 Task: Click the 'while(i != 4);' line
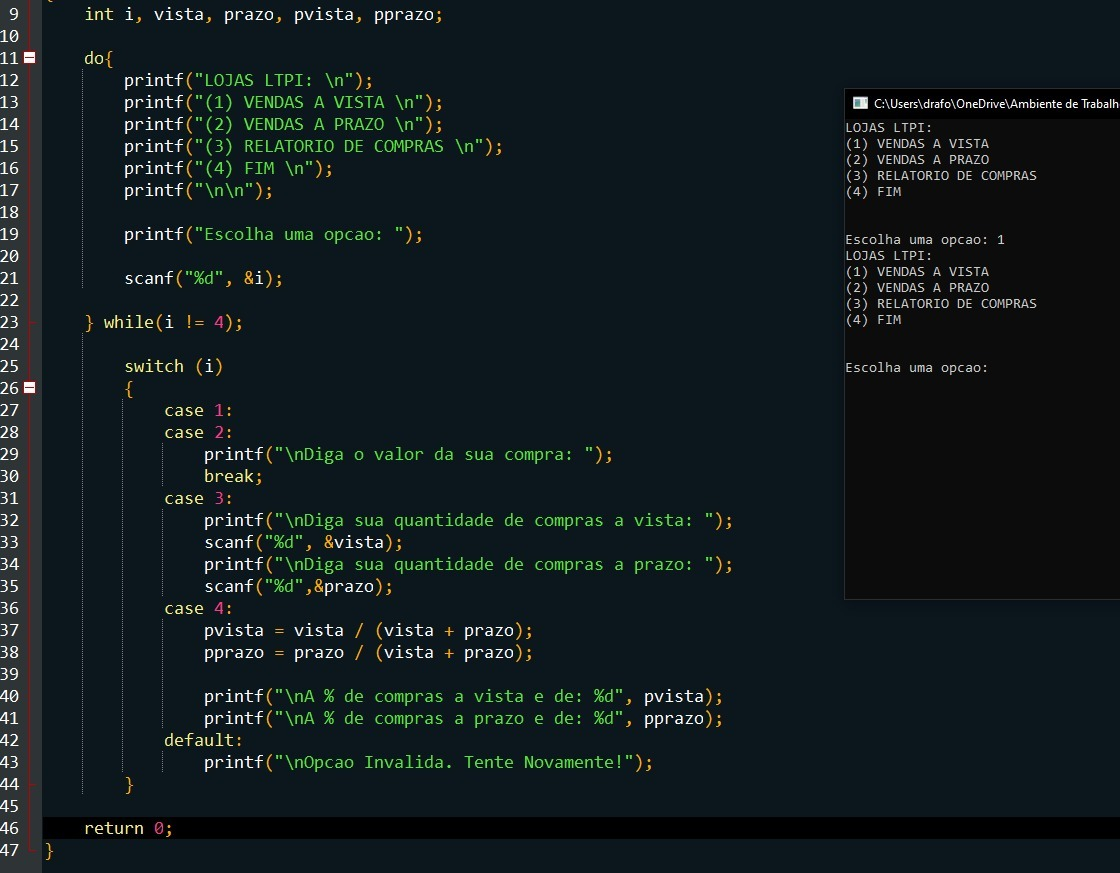point(164,322)
